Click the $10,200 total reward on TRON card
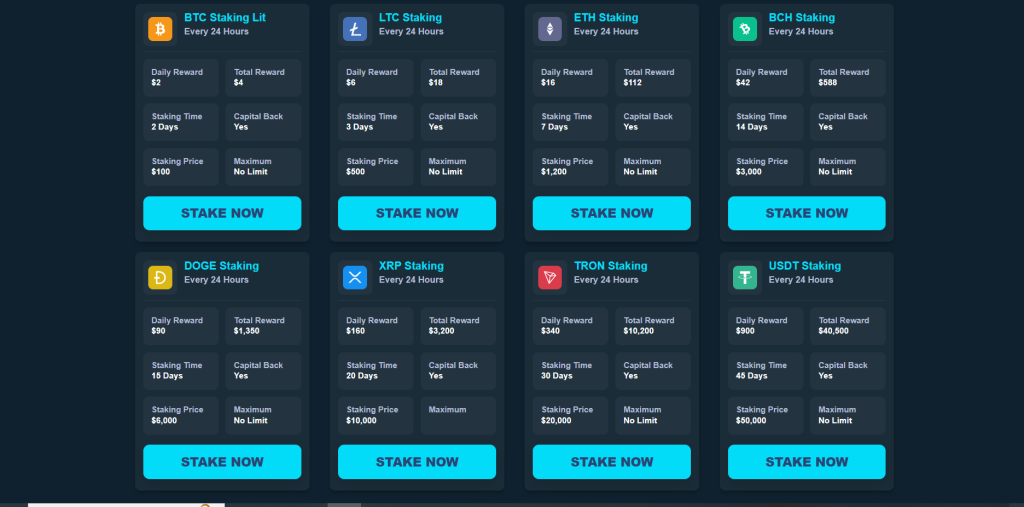1024x507 pixels. (639, 331)
